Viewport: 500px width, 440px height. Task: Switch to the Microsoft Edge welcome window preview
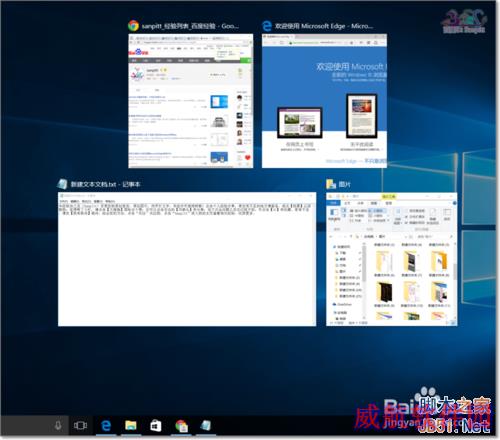(x=324, y=101)
